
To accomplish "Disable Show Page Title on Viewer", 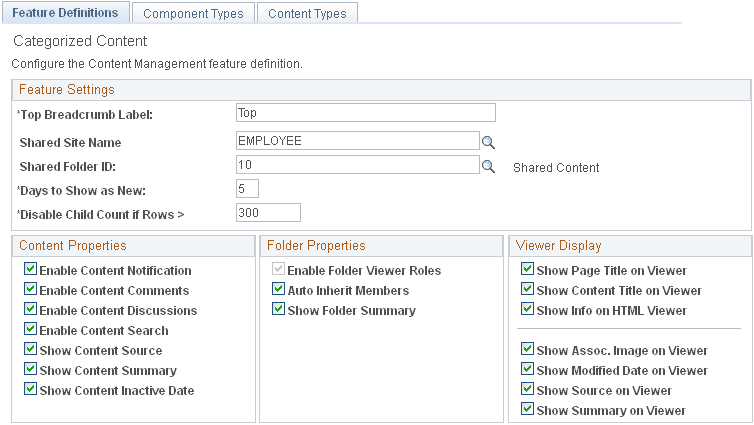I will coord(527,270).
